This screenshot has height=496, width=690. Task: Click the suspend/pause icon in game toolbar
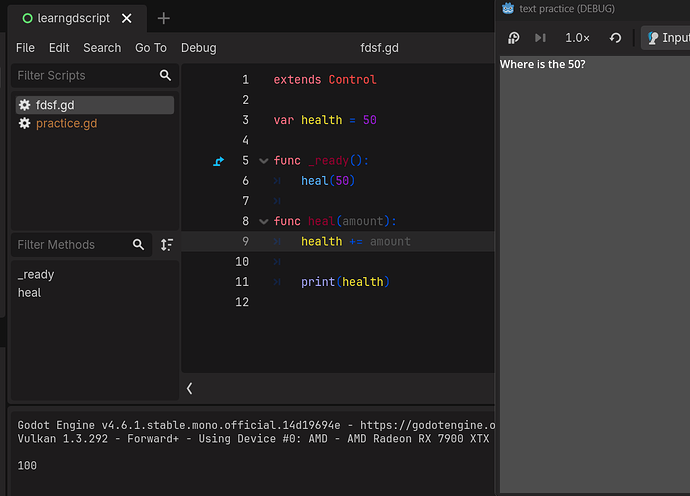pyautogui.click(x=513, y=38)
